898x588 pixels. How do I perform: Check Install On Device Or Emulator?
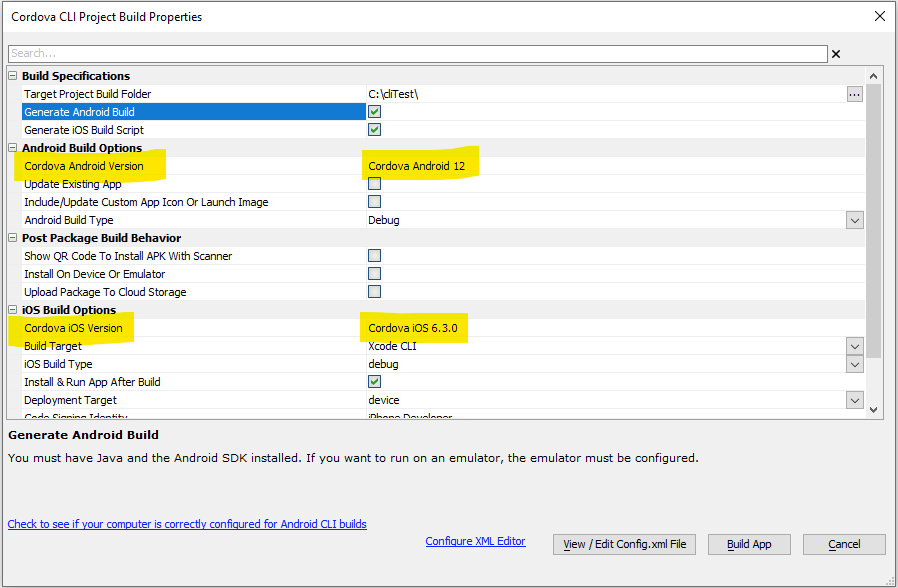375,274
